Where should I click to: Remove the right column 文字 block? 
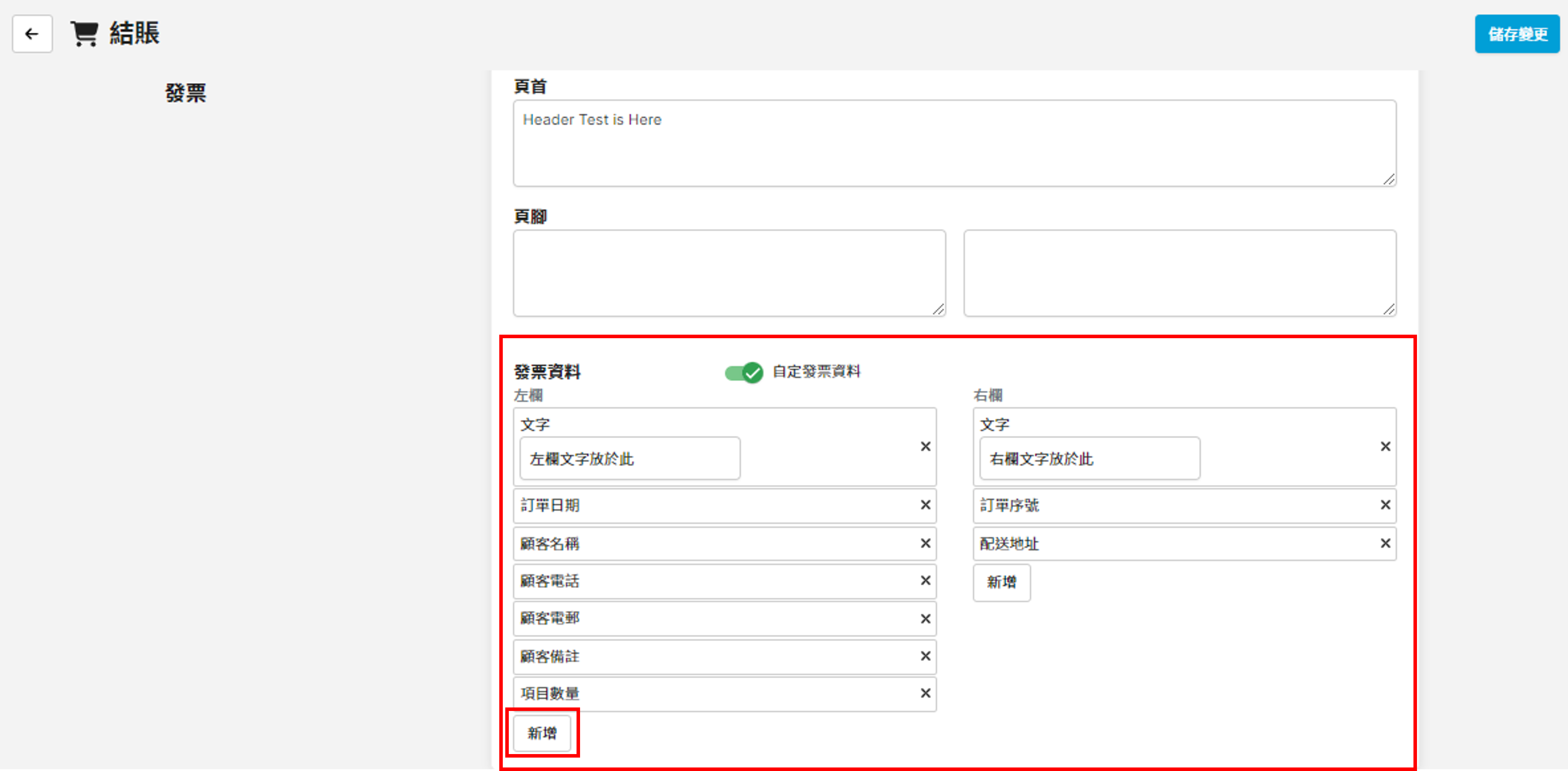point(1385,447)
